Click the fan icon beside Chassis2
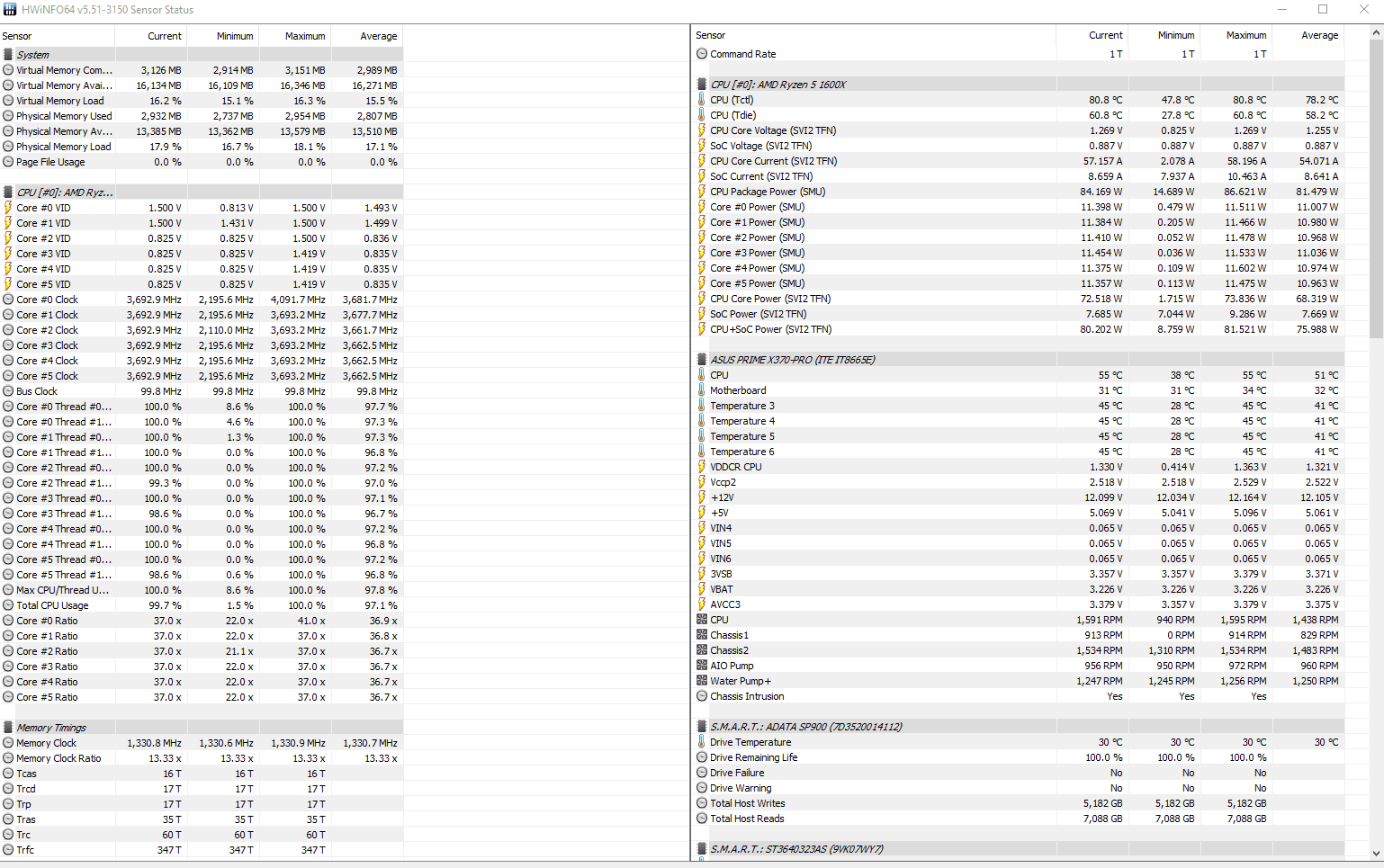 (x=702, y=650)
